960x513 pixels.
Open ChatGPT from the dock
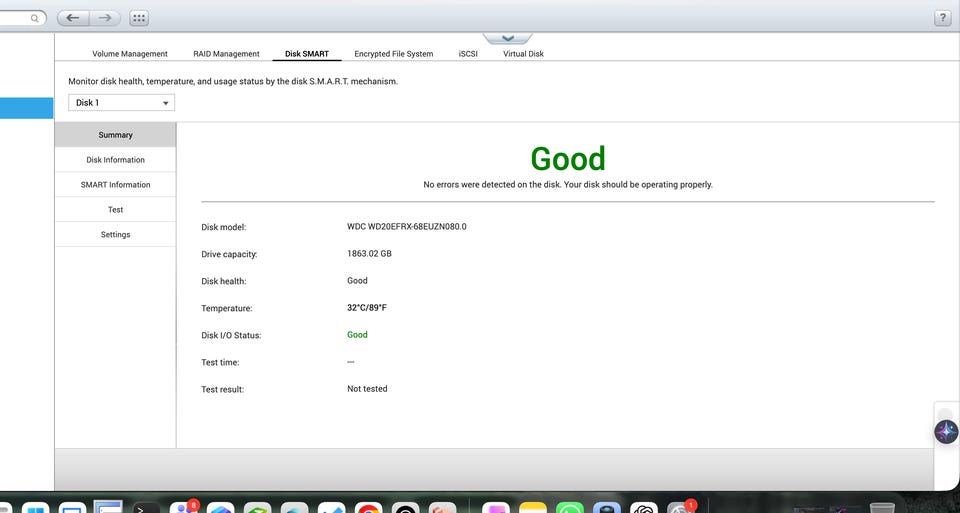(x=644, y=507)
